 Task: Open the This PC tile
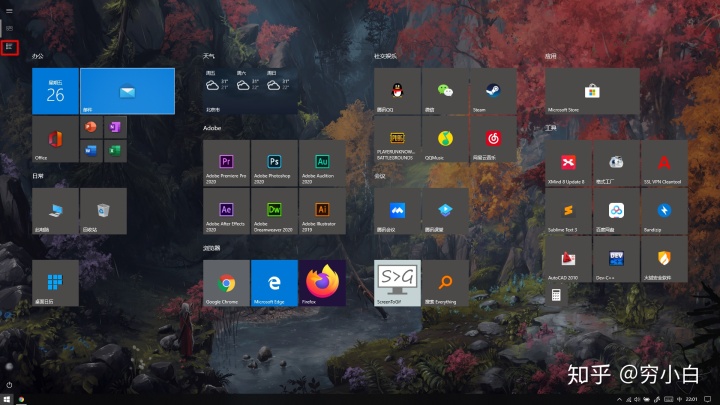pyautogui.click(x=55, y=211)
